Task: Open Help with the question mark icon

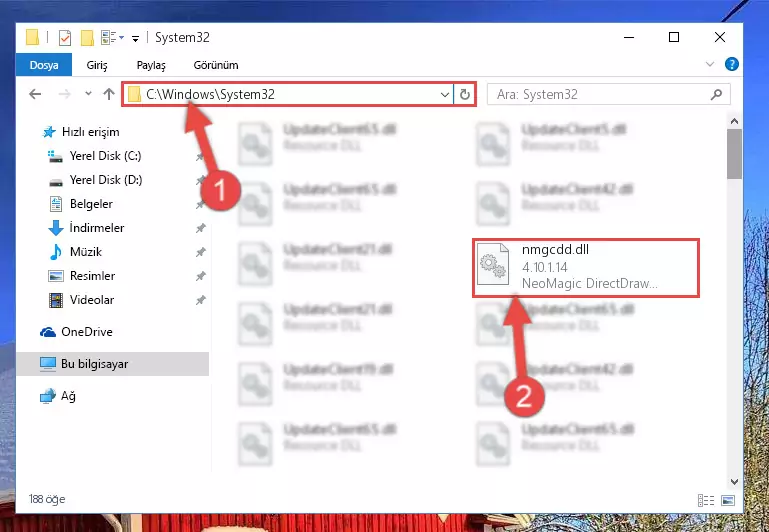Action: 731,64
